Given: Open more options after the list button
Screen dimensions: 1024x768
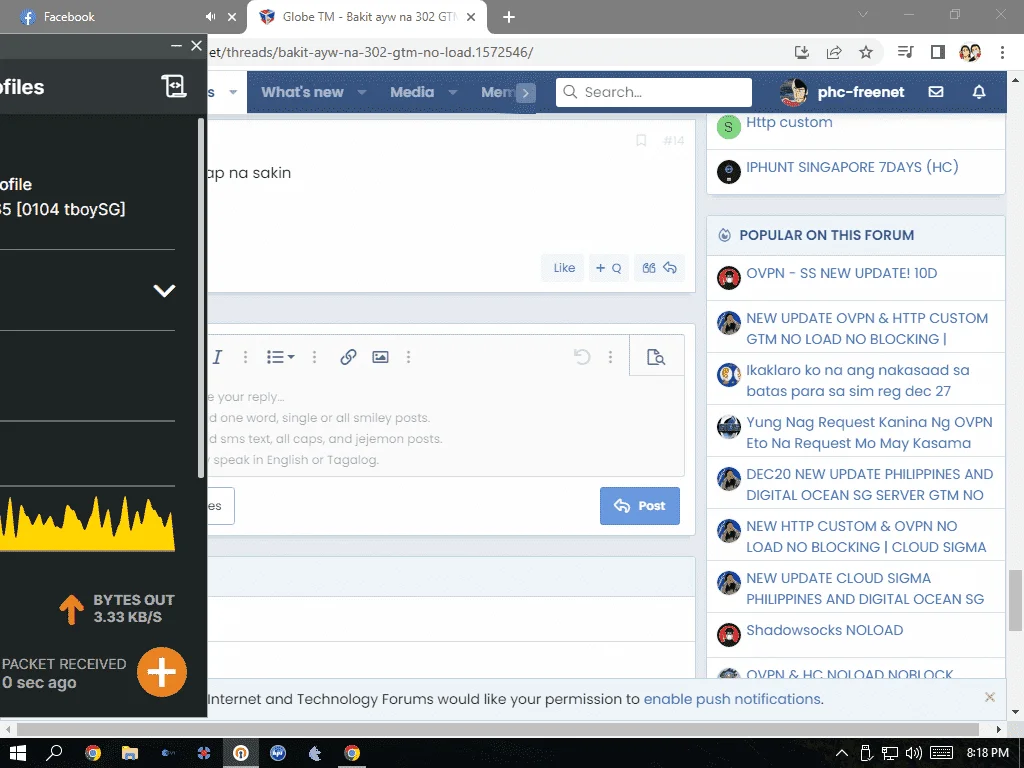Looking at the screenshot, I should click(x=314, y=357).
